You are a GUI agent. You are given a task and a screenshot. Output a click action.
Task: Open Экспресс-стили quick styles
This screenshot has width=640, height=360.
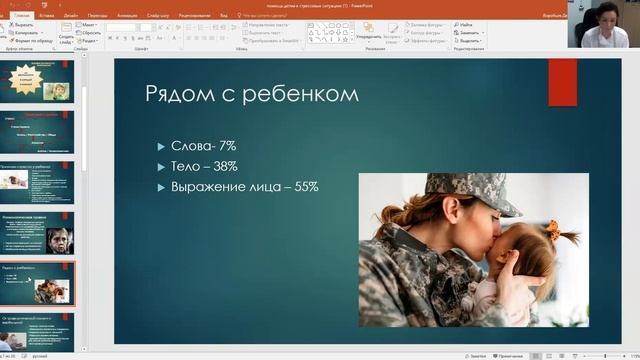click(x=392, y=33)
